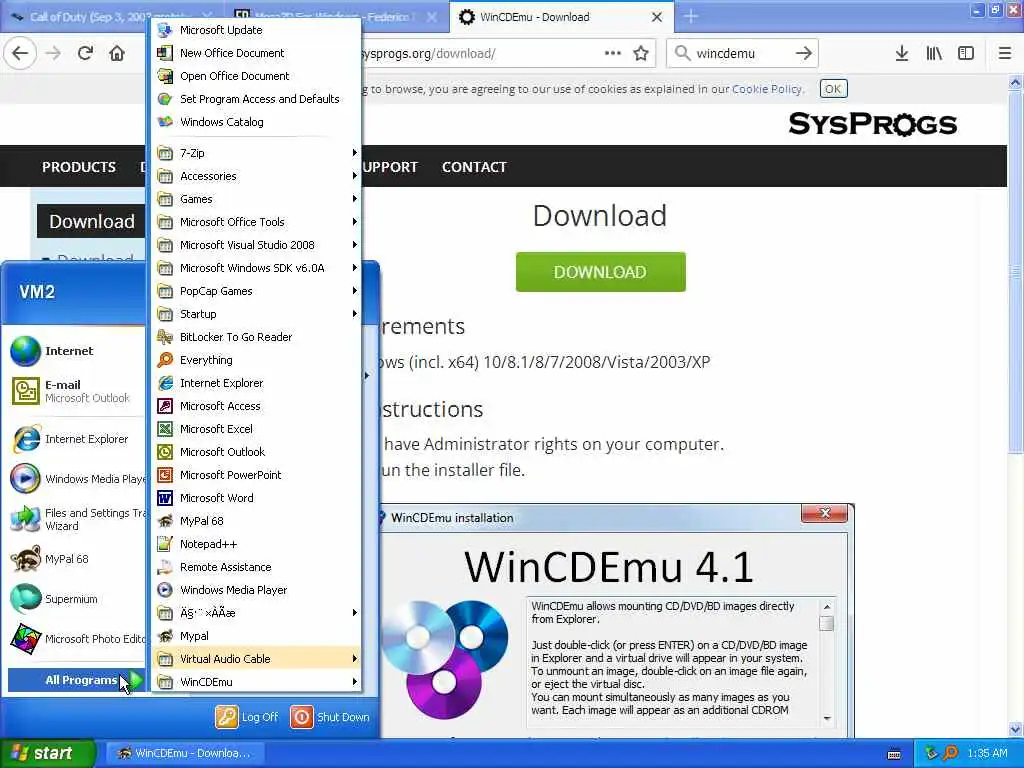
Task: Expand the Startup folder
Action: [256, 313]
